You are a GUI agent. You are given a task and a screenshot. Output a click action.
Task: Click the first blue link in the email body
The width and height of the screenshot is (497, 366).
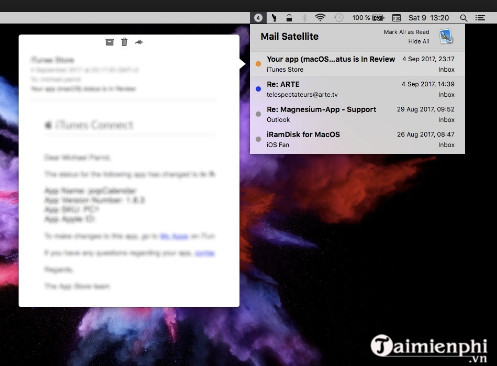click(x=174, y=236)
